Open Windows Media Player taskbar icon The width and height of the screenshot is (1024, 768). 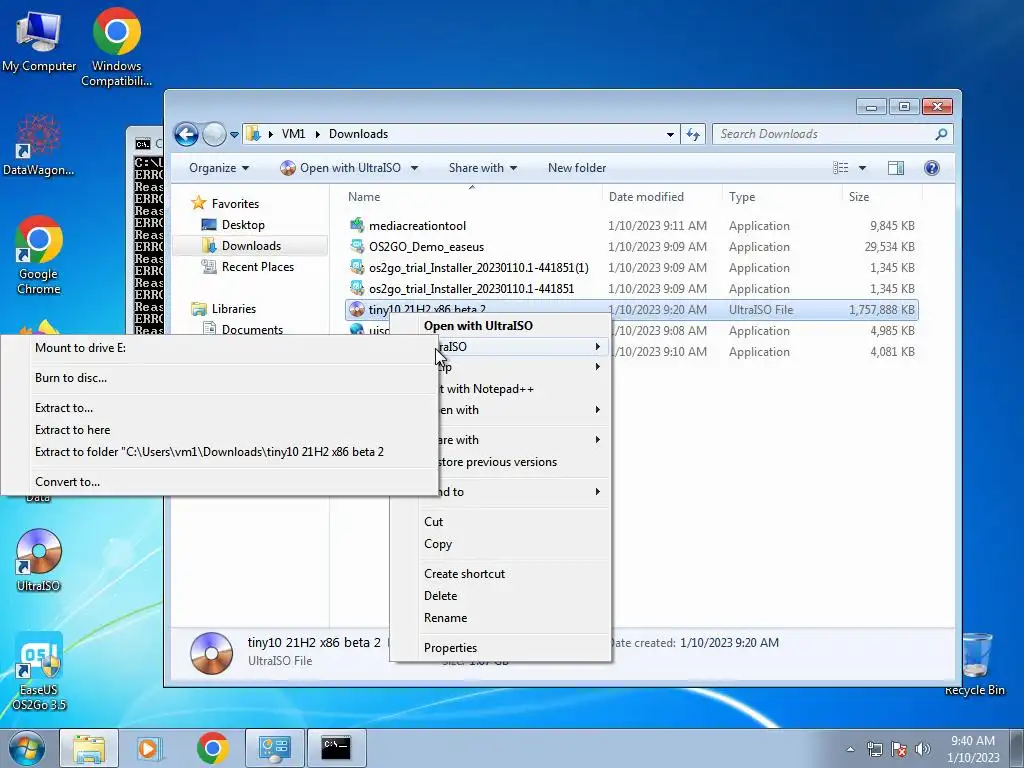tap(150, 748)
